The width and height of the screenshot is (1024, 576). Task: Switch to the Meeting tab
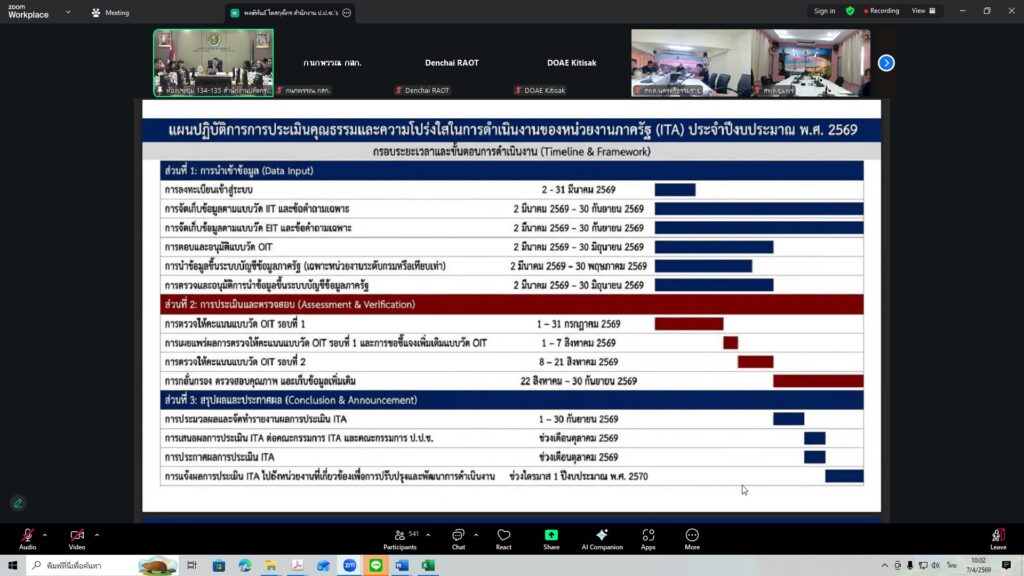pyautogui.click(x=111, y=12)
